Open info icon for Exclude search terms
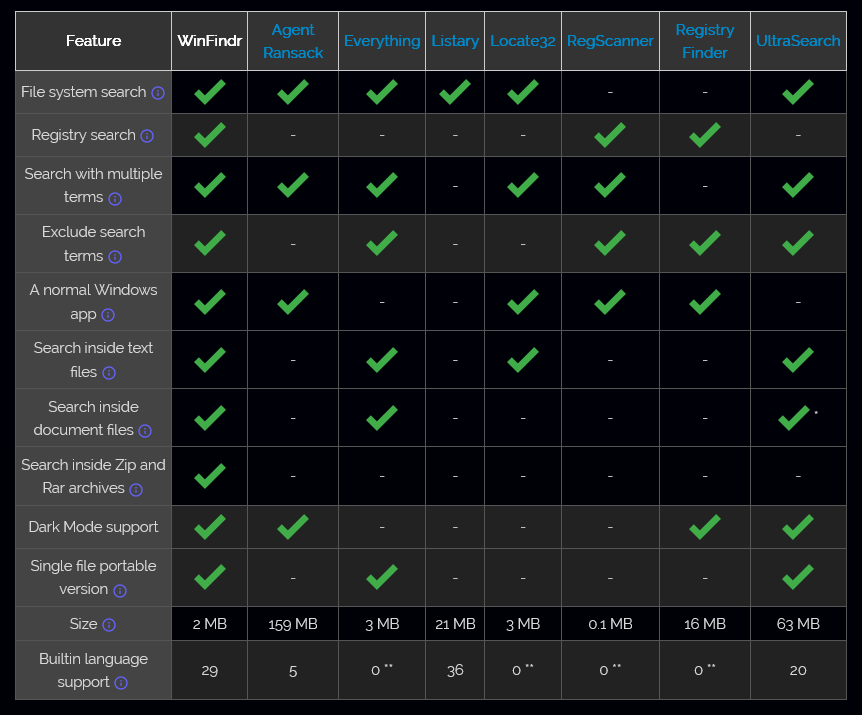The height and width of the screenshot is (715, 862). pos(115,257)
